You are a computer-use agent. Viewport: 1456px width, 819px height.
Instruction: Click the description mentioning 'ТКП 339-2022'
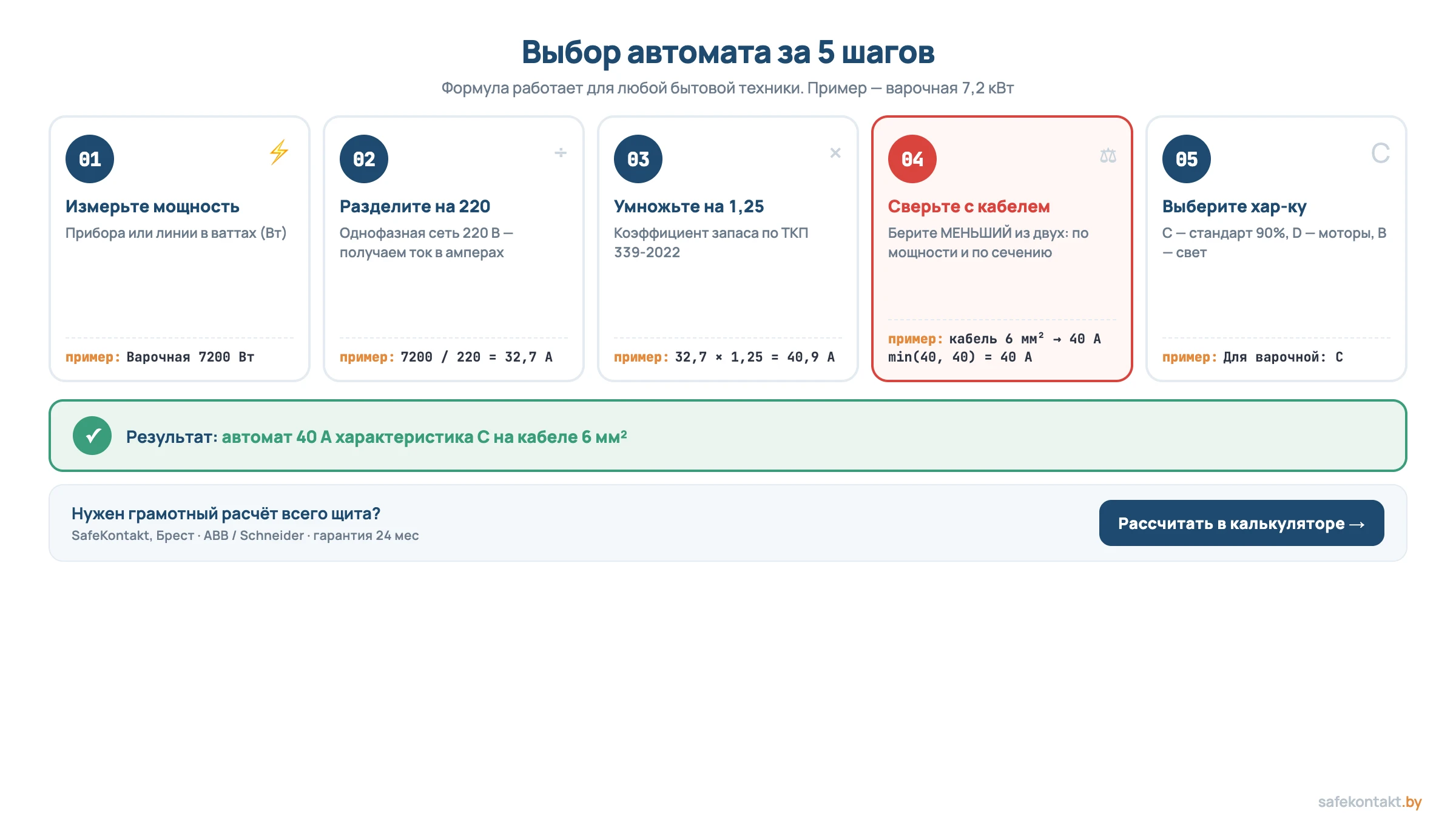coord(711,243)
